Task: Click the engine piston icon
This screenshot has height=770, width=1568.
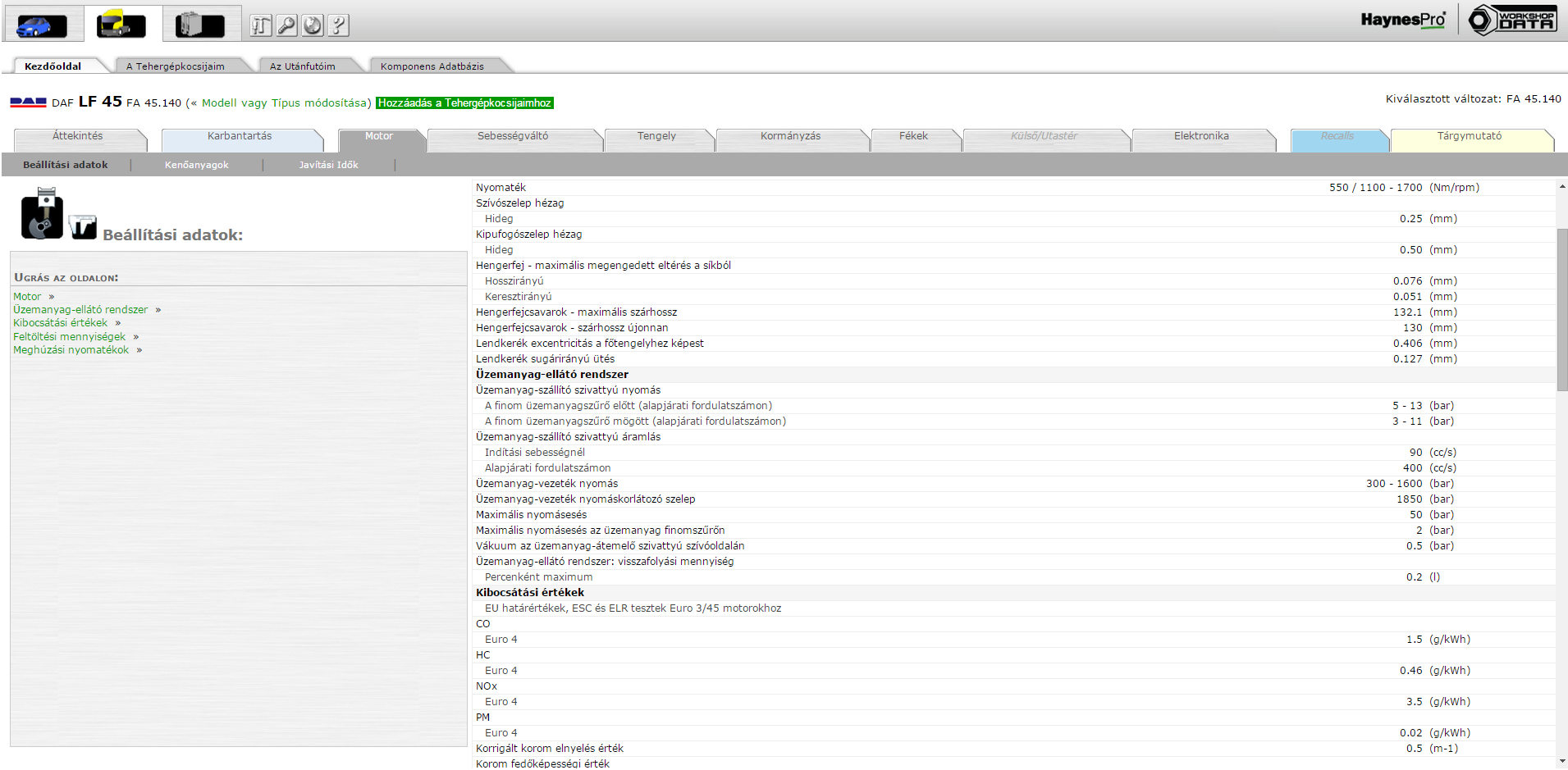Action: click(x=42, y=214)
